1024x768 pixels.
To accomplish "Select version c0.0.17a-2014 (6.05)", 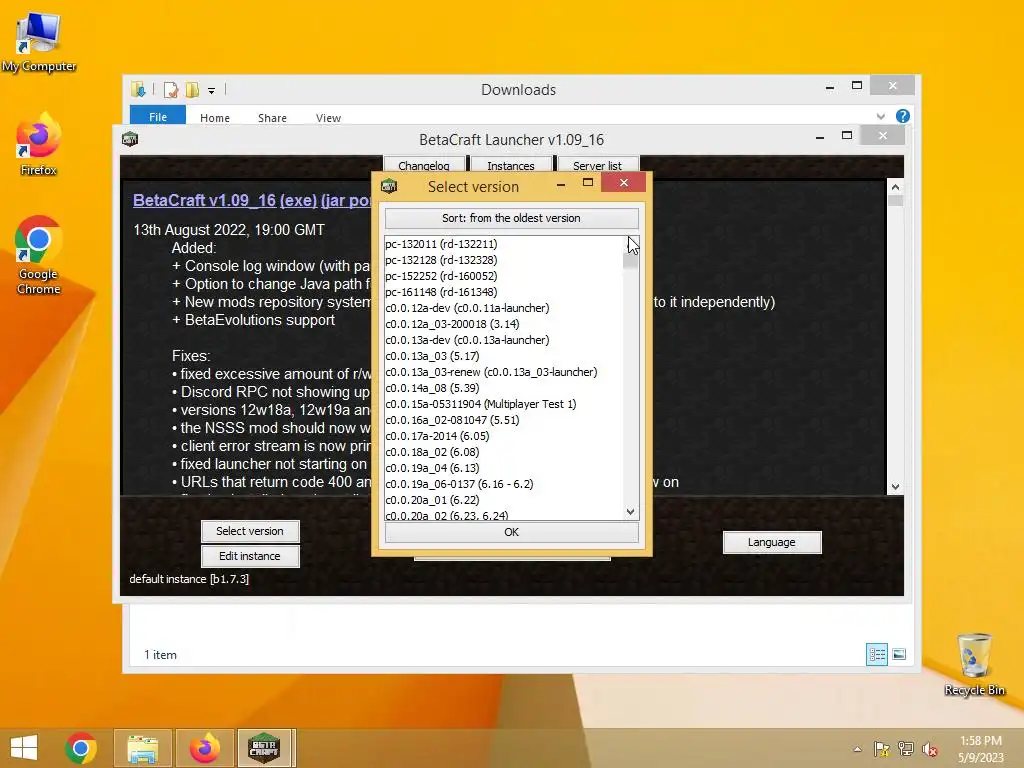I will [x=504, y=436].
